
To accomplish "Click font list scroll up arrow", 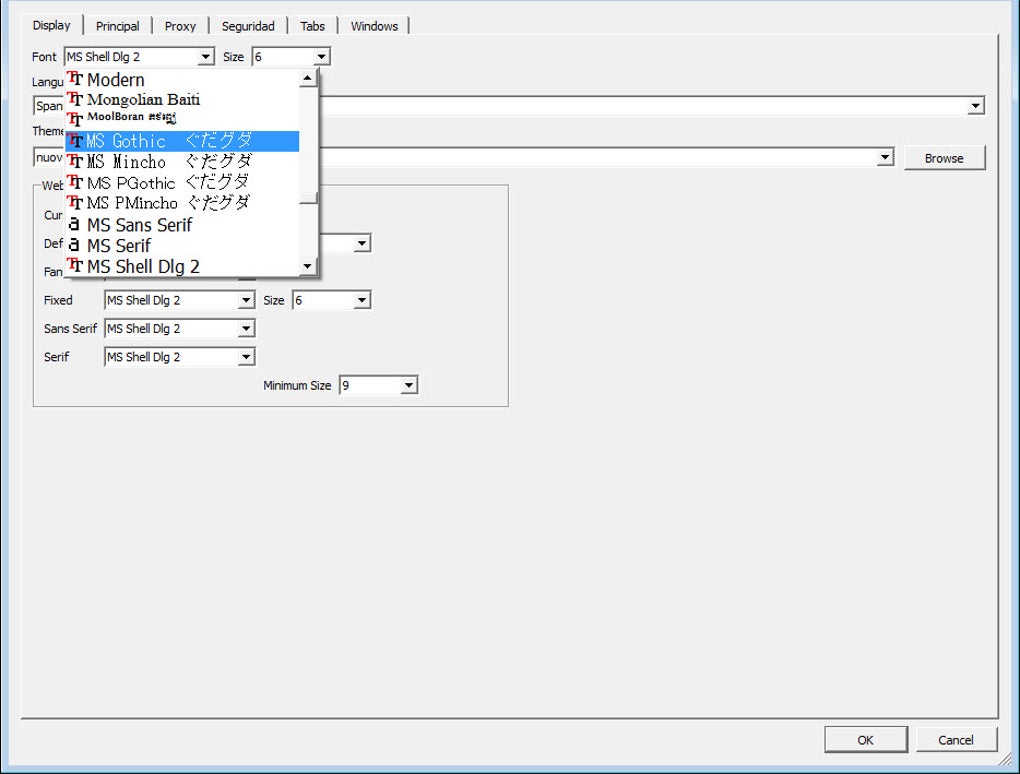I will 308,78.
